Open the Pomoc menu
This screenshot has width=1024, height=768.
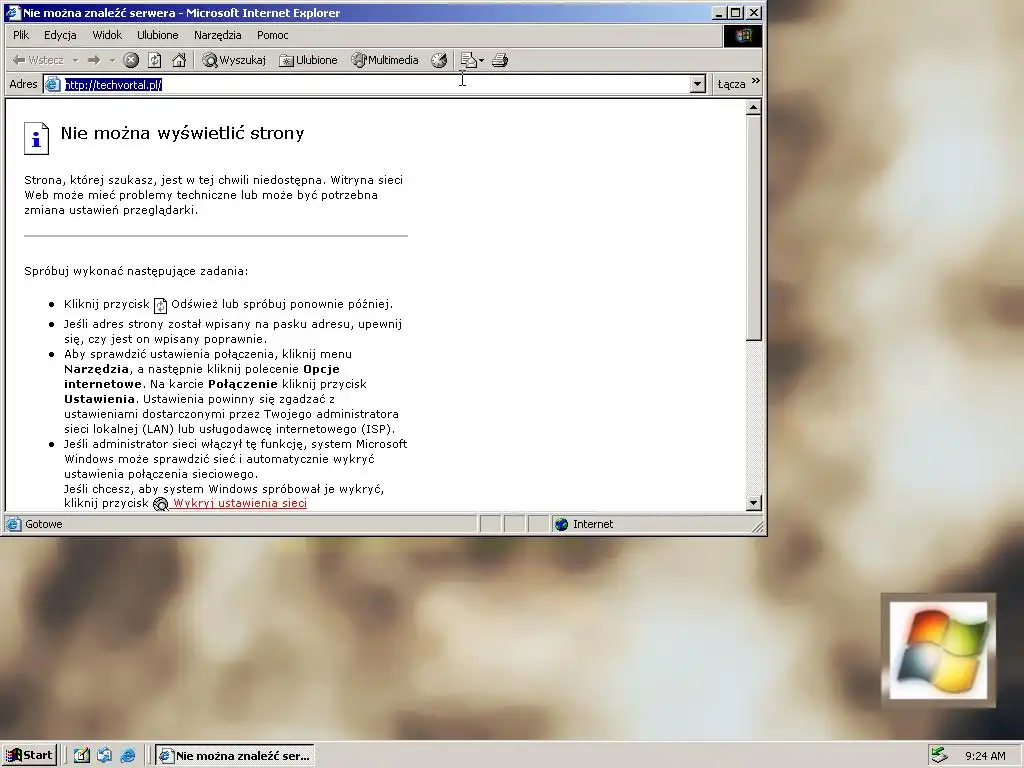272,35
